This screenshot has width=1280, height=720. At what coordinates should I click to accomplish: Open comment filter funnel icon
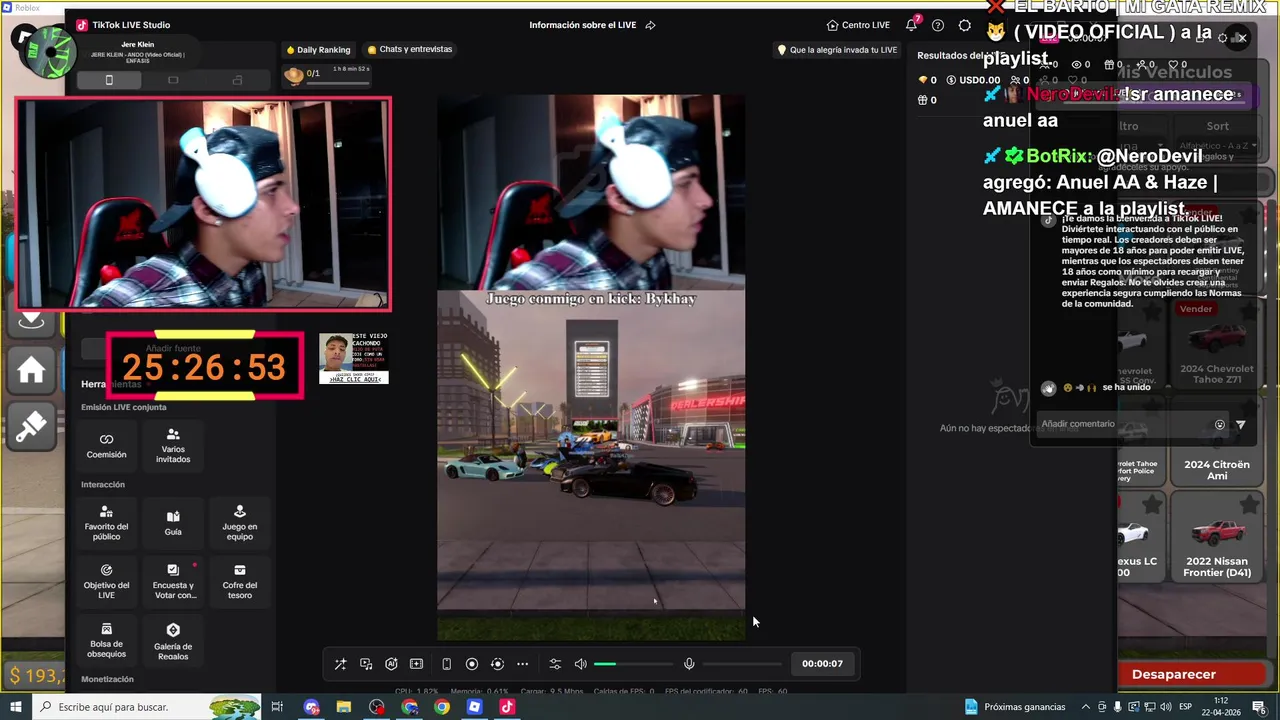(1241, 424)
